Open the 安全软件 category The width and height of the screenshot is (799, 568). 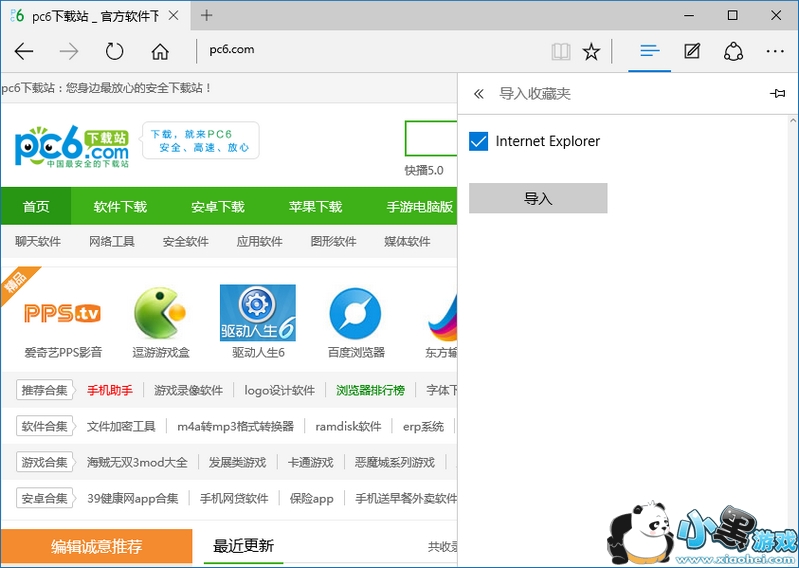[x=185, y=241]
